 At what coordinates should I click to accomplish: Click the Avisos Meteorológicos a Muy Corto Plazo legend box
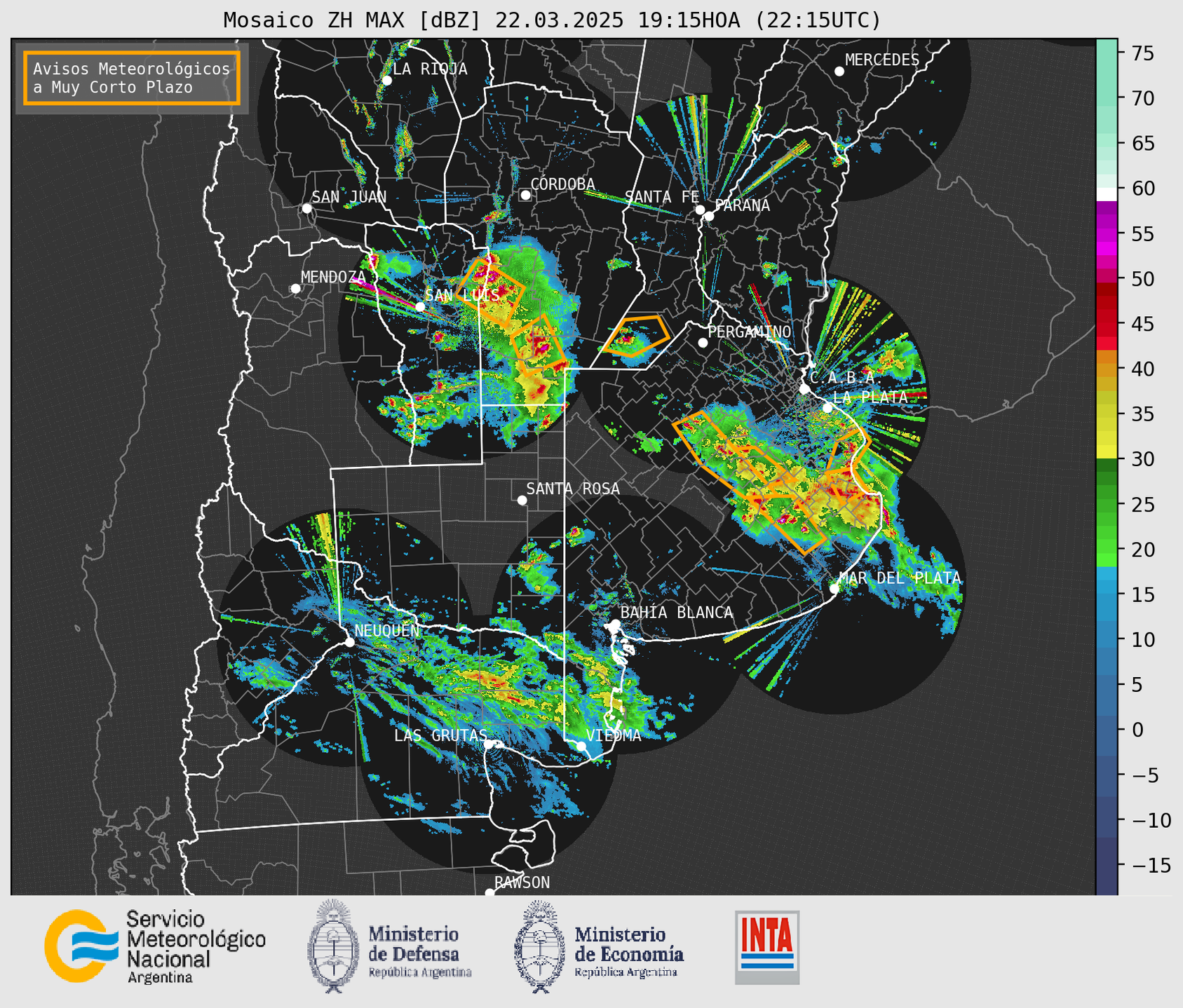click(x=132, y=78)
